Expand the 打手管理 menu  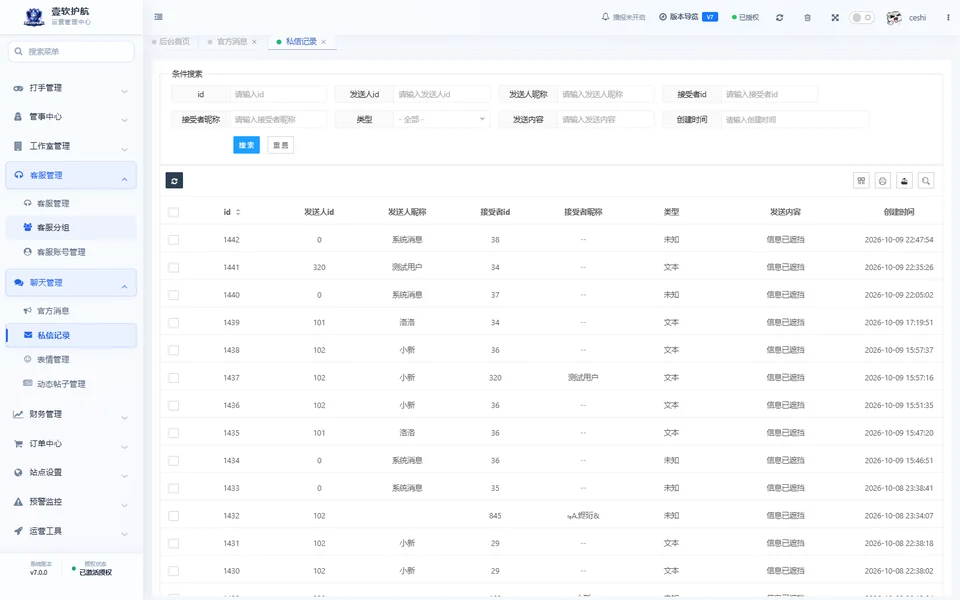[71, 88]
